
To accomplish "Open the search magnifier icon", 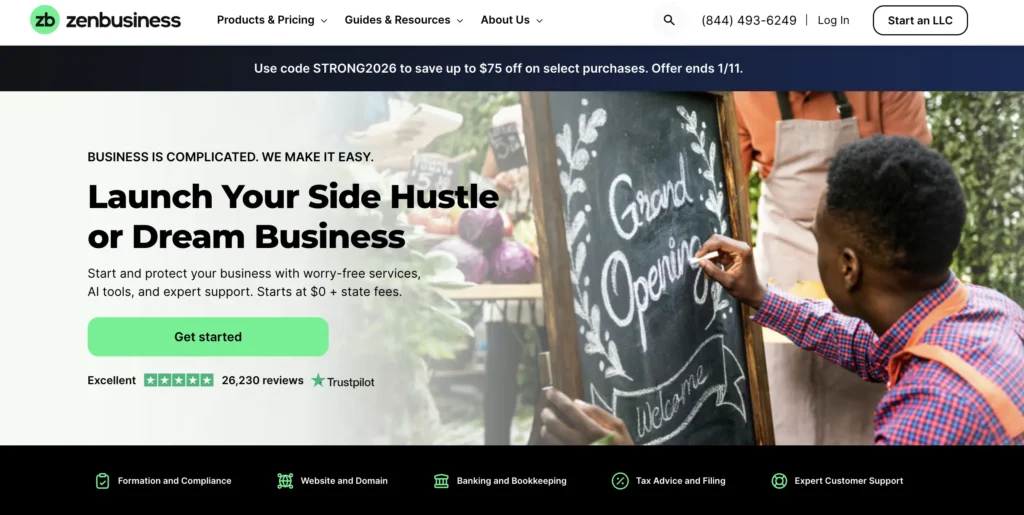I will click(669, 20).
